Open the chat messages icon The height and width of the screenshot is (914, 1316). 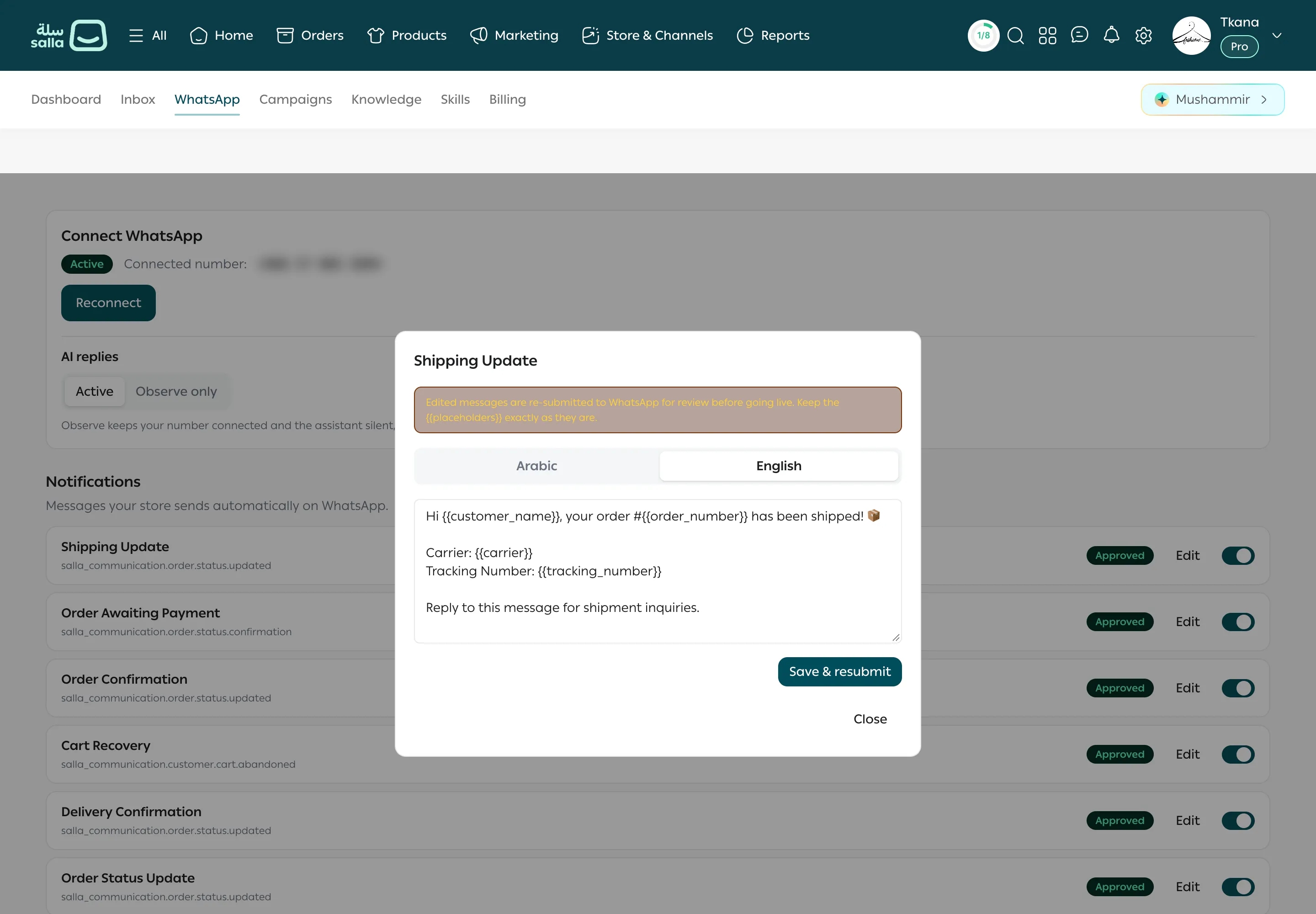click(x=1079, y=36)
